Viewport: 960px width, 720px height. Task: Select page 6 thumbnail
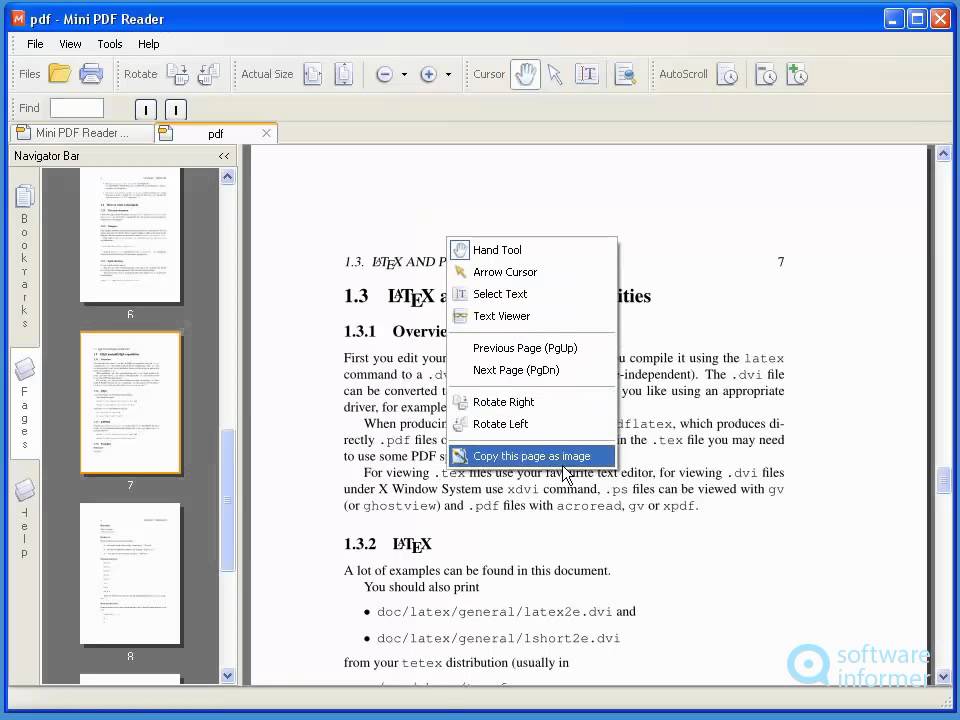coord(130,236)
